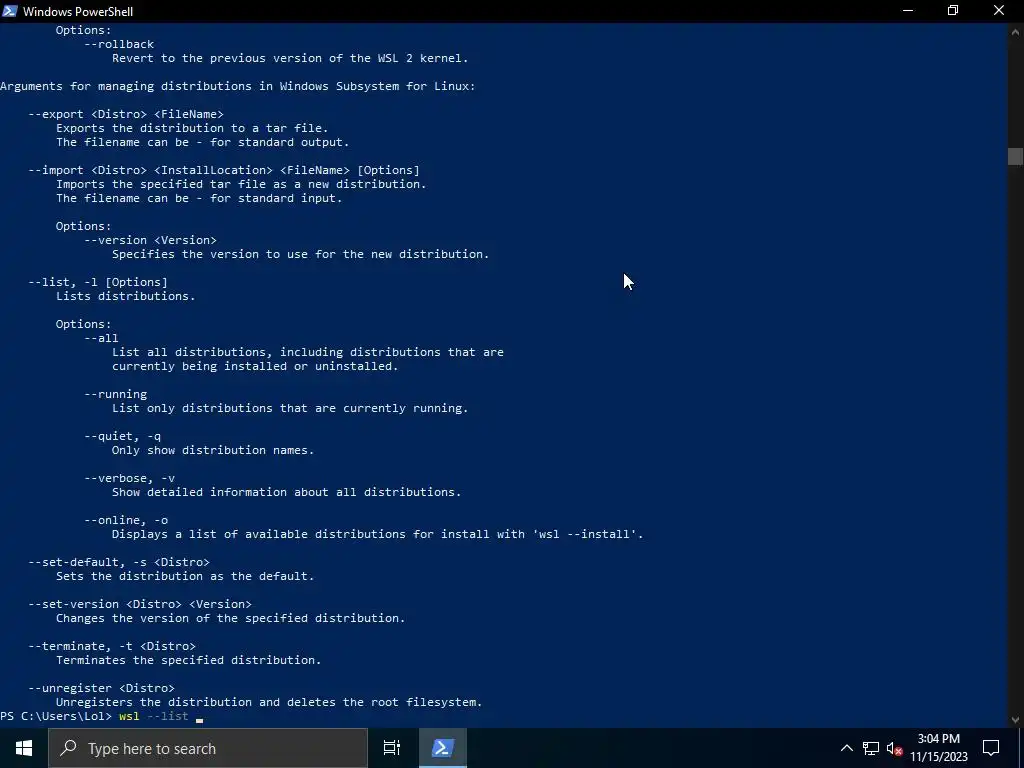Click the scrollbar down arrow
Image resolution: width=1024 pixels, height=768 pixels.
click(1015, 720)
